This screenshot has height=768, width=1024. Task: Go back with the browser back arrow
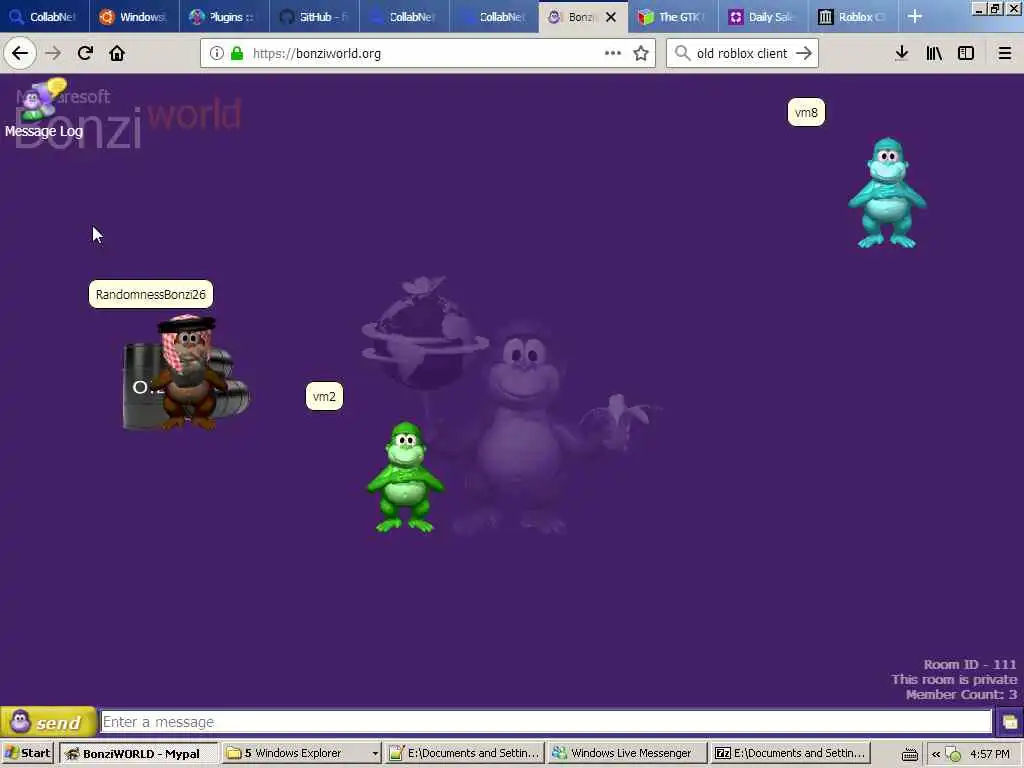click(x=20, y=53)
